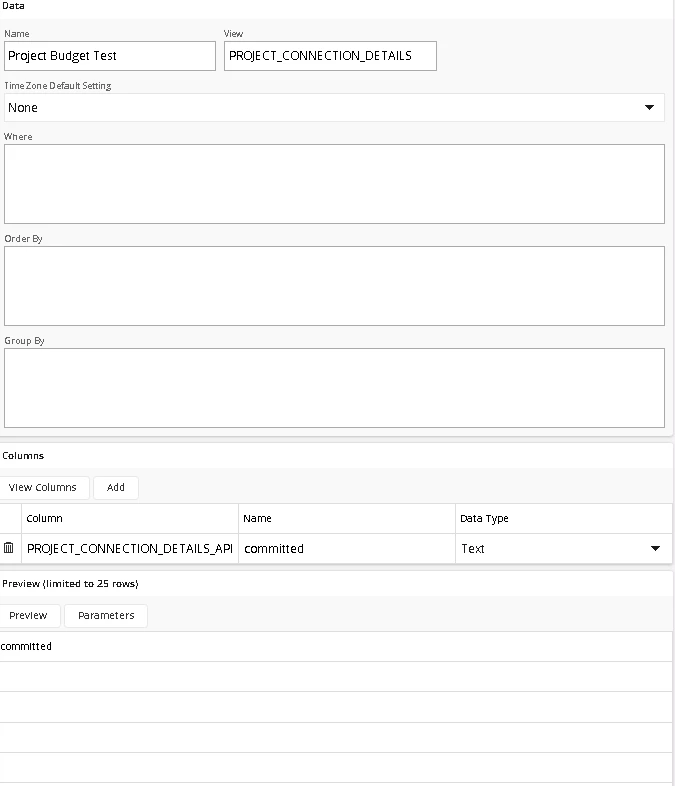Screen dimensions: 675x786
Task: Focus the View field with PROJECT_CONNECTION_DETAILS
Action: 330,56
